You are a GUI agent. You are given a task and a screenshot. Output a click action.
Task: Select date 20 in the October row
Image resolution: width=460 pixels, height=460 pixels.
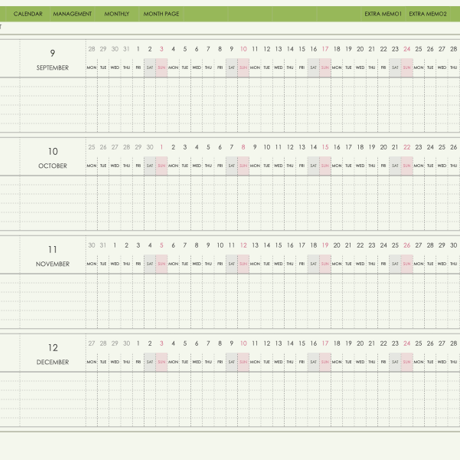[383, 147]
